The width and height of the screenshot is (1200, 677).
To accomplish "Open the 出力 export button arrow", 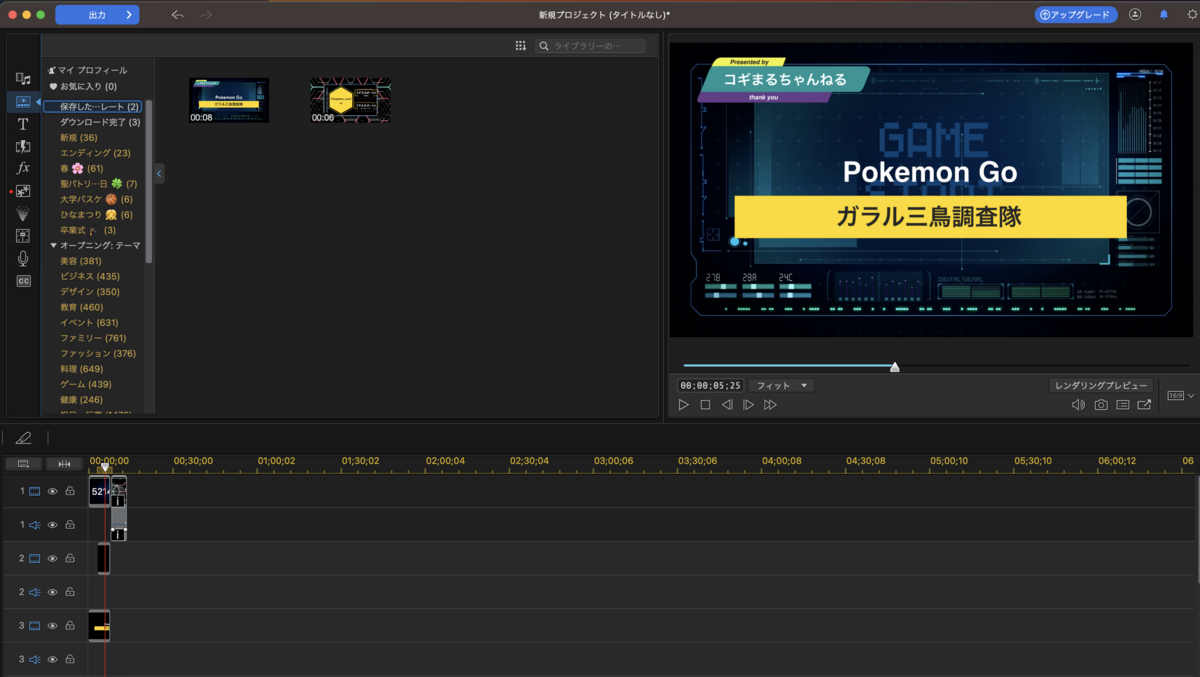I will [129, 15].
